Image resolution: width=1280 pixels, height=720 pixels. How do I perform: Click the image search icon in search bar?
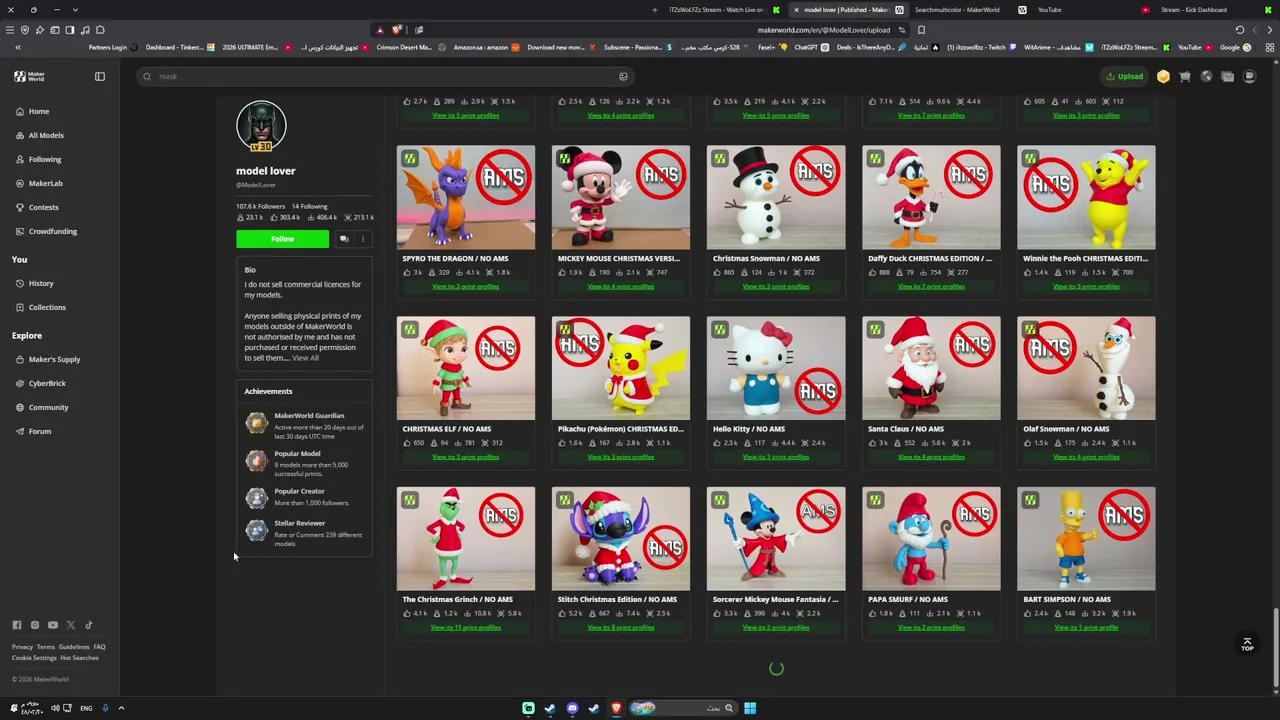pyautogui.click(x=623, y=76)
